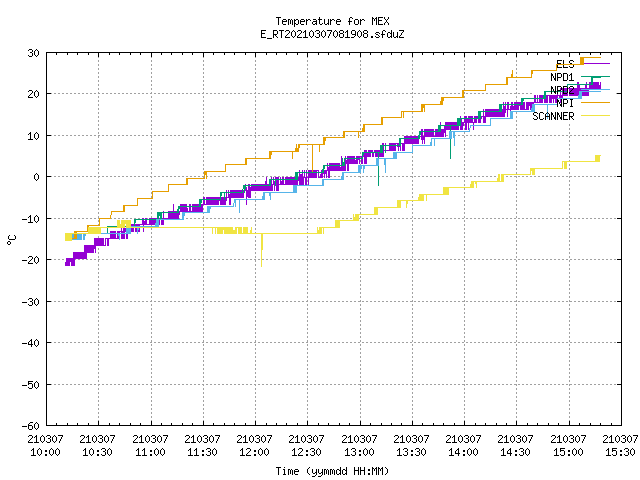
Task: Click the y-axis label '30'
Action: click(33, 53)
